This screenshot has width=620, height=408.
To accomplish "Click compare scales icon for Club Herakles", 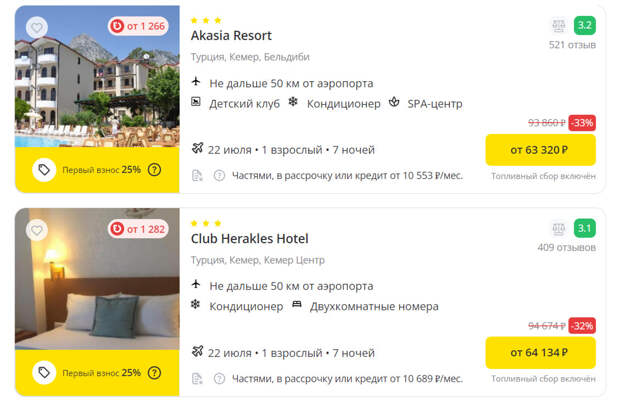I will pos(559,229).
